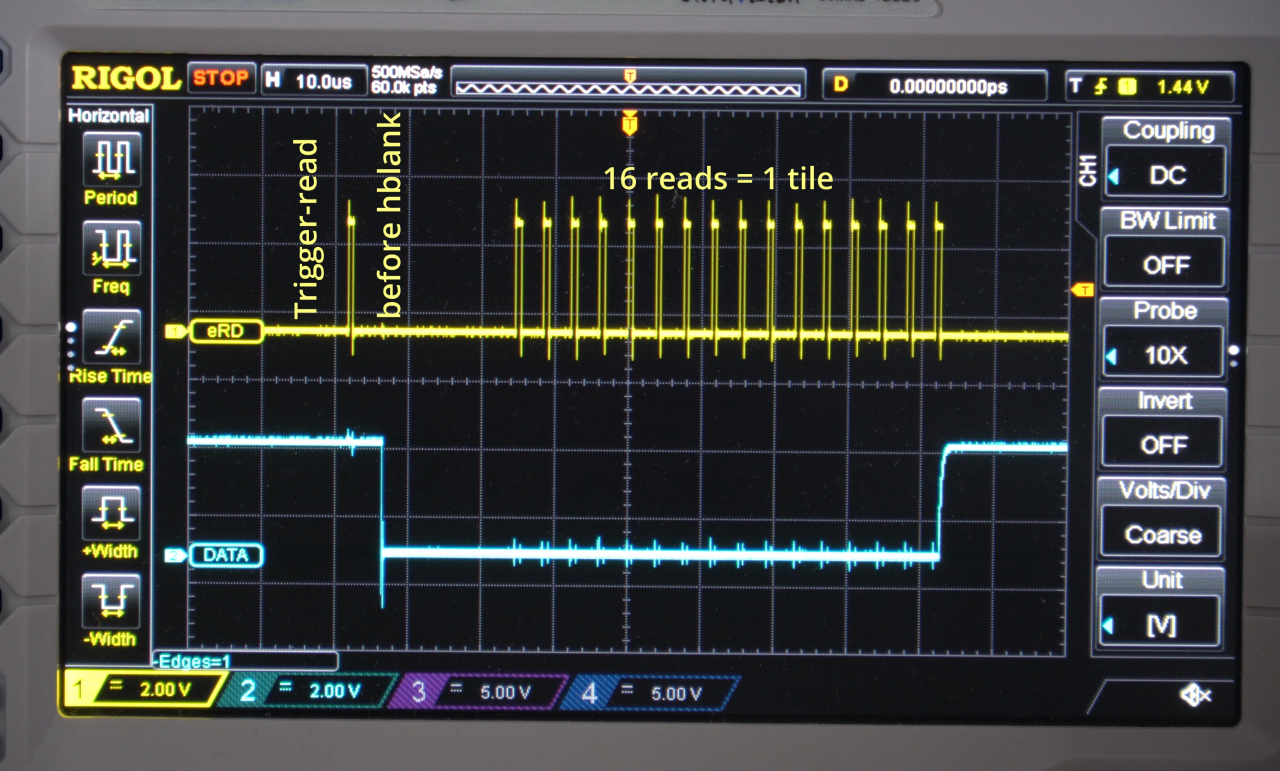Select the Freq measurement icon
The image size is (1280, 771).
click(110, 248)
